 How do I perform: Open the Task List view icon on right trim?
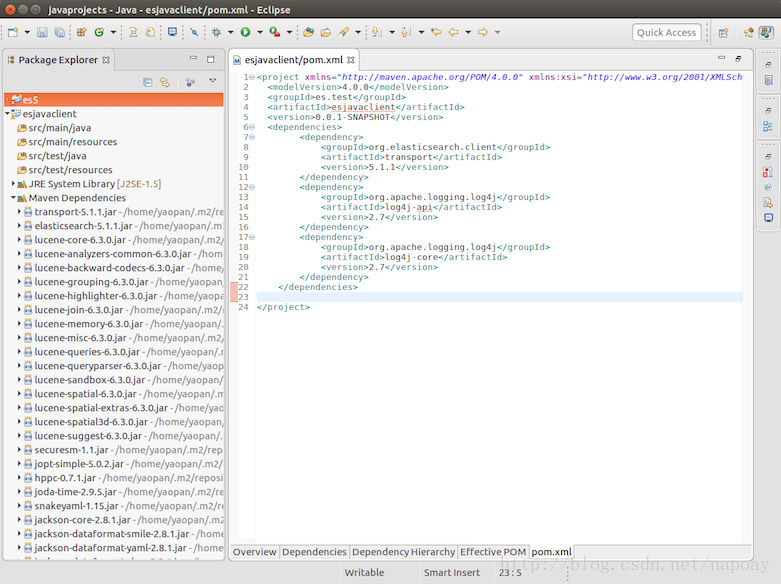768,80
